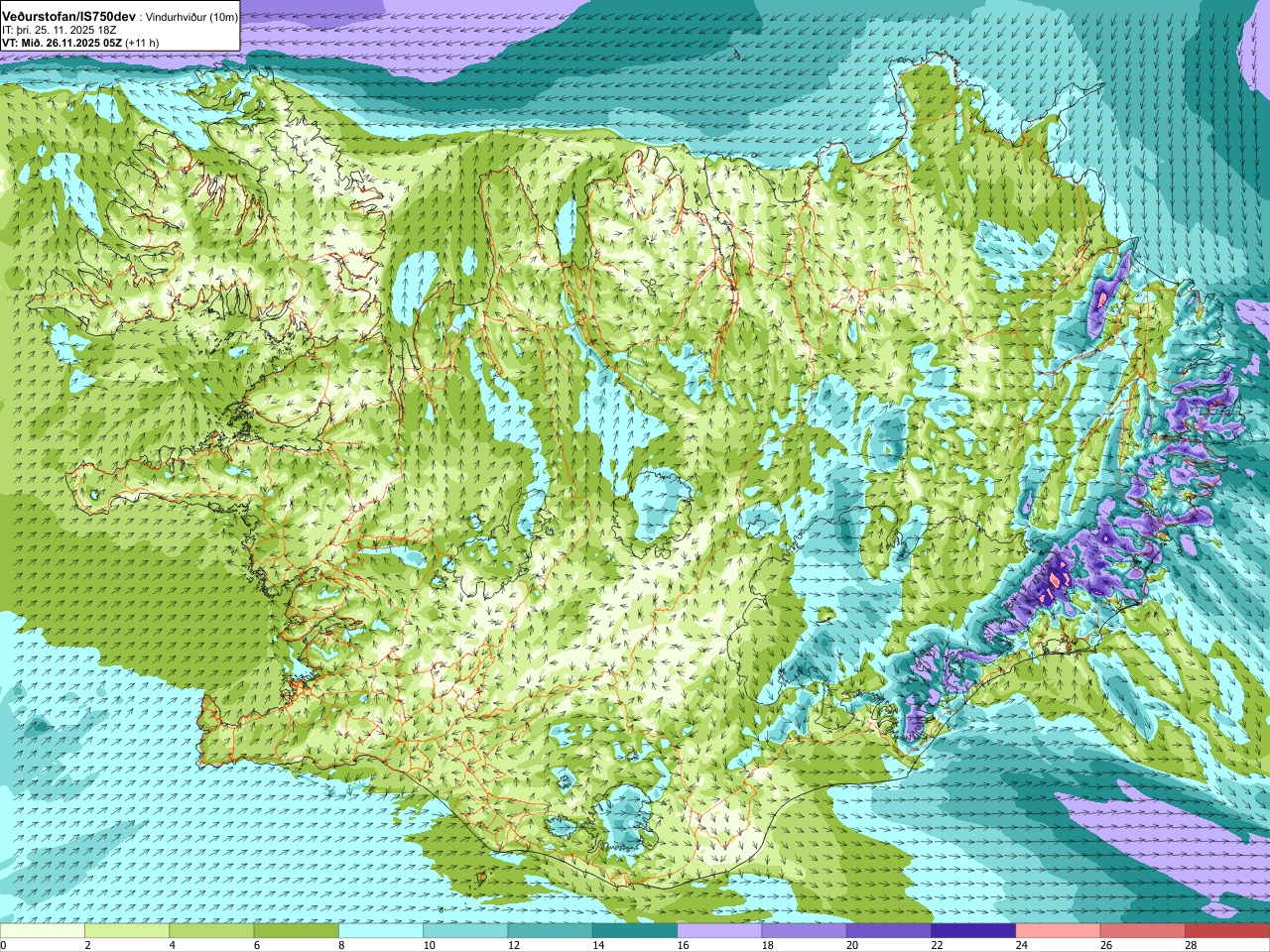Click the 10–12 legend color swatch
This screenshot has width=1270, height=952.
click(x=465, y=931)
